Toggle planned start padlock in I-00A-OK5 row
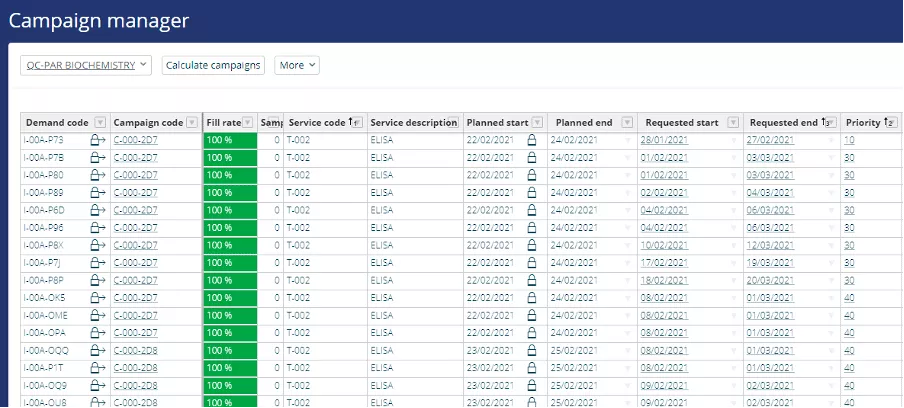The image size is (904, 408). [x=532, y=299]
